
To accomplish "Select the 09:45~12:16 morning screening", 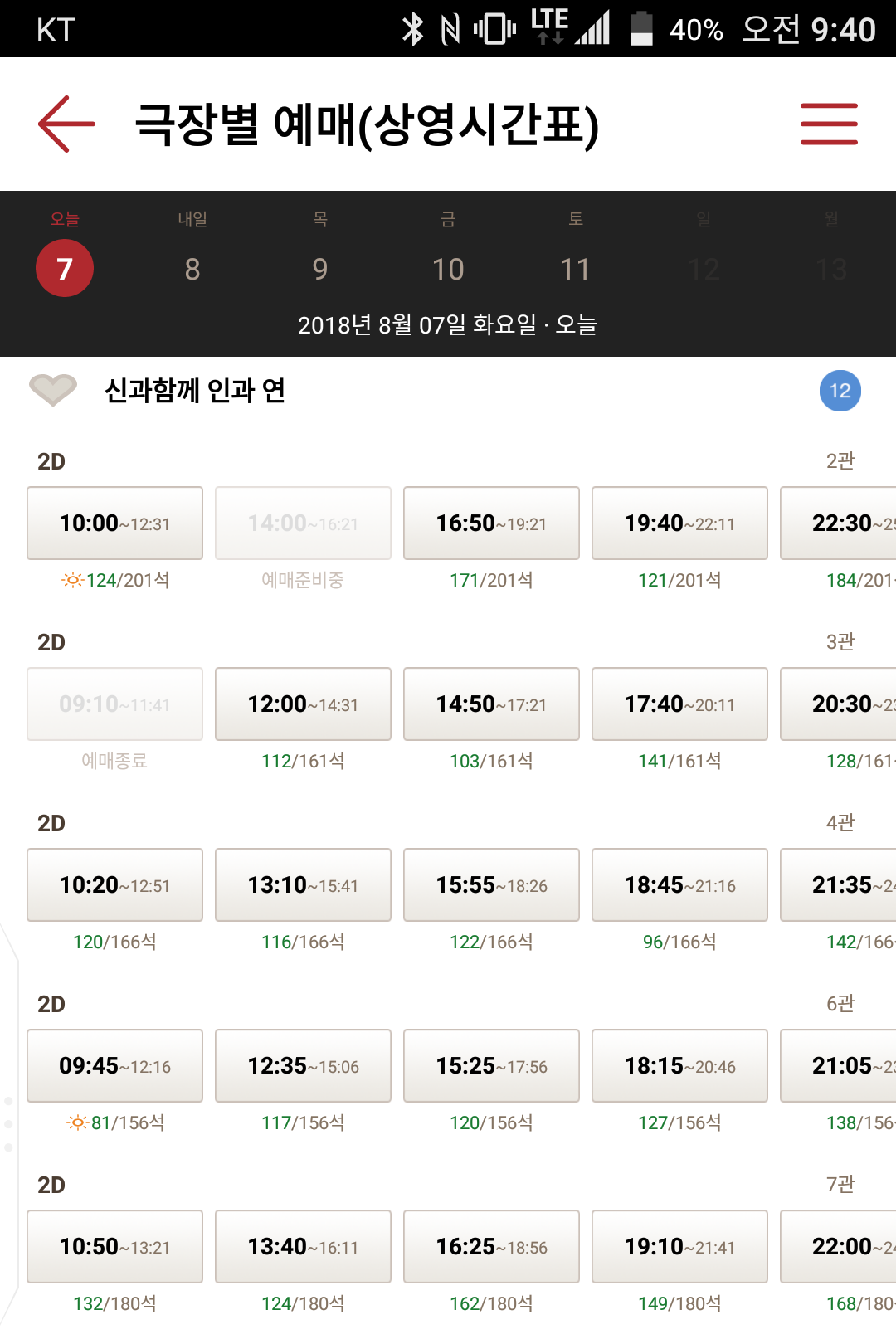I will point(114,1066).
